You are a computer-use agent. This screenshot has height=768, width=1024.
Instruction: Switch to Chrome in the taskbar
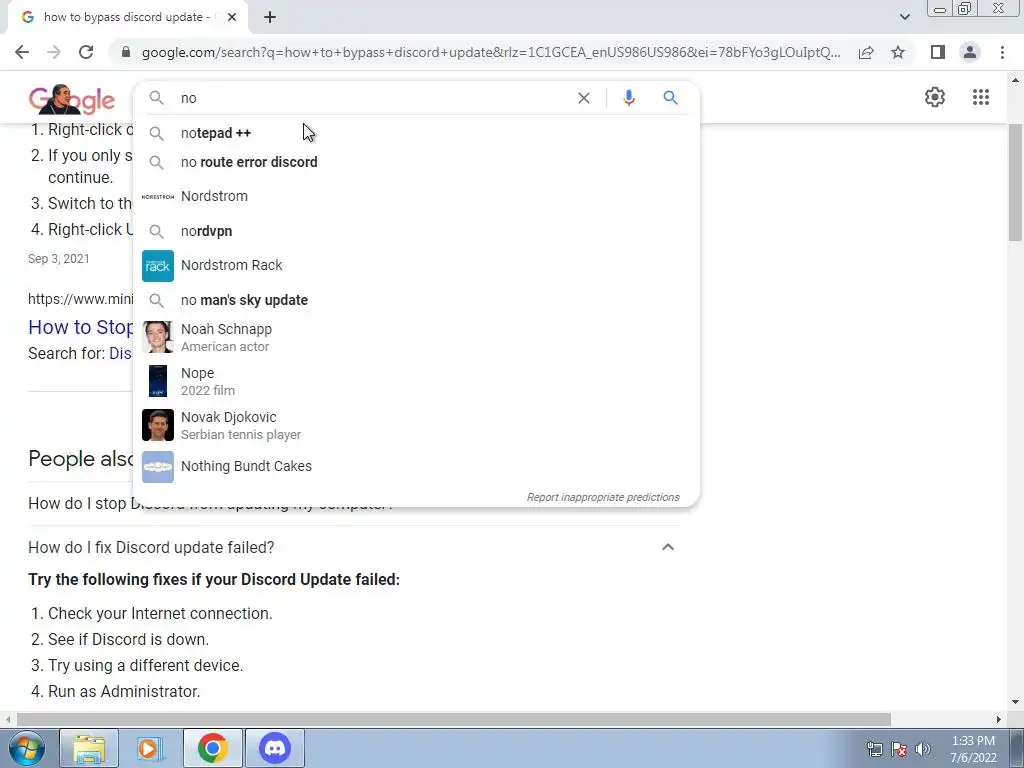coord(212,748)
